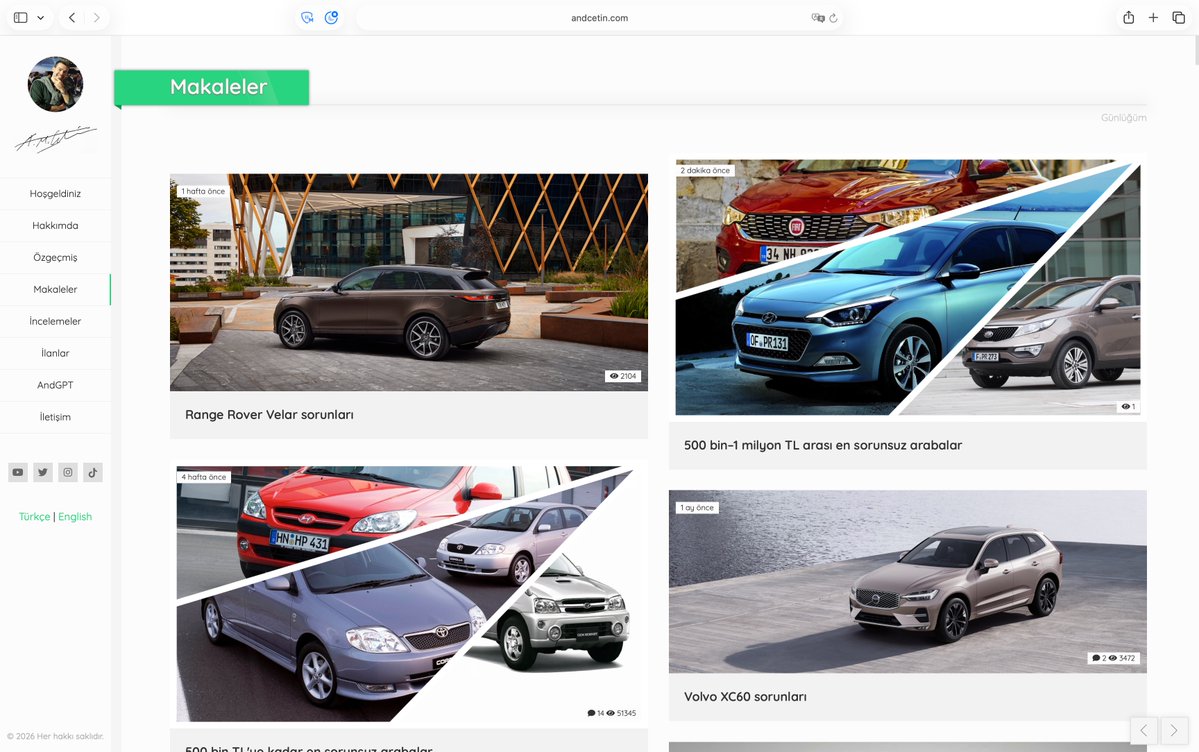Open the translate page icon
Viewport: 1199px width, 752px height.
coord(817,18)
